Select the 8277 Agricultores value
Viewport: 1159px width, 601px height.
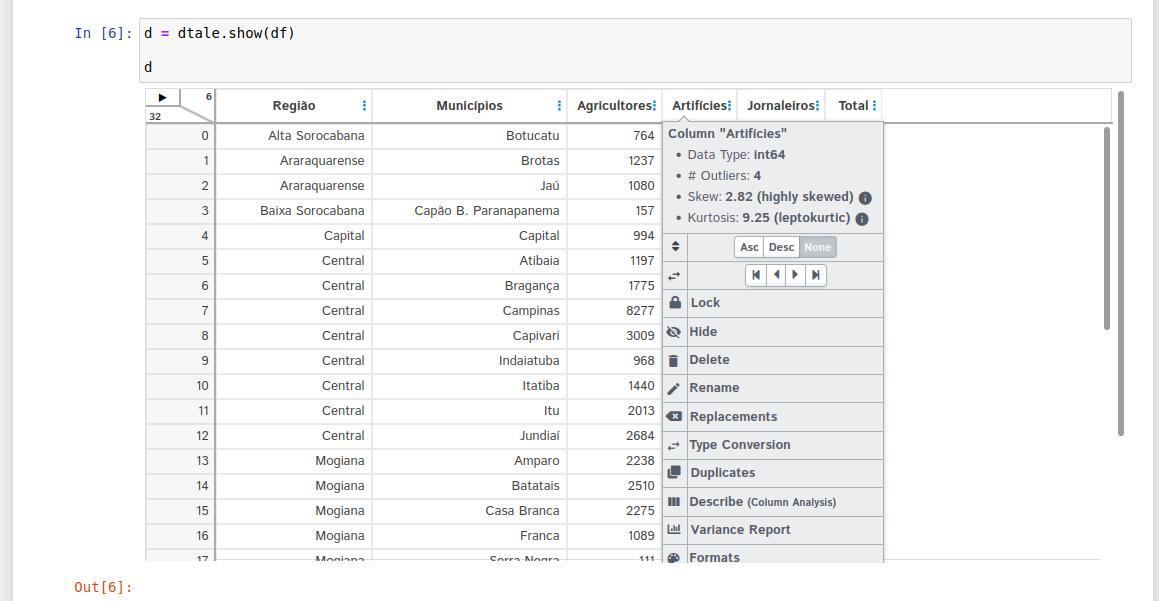pyautogui.click(x=614, y=310)
